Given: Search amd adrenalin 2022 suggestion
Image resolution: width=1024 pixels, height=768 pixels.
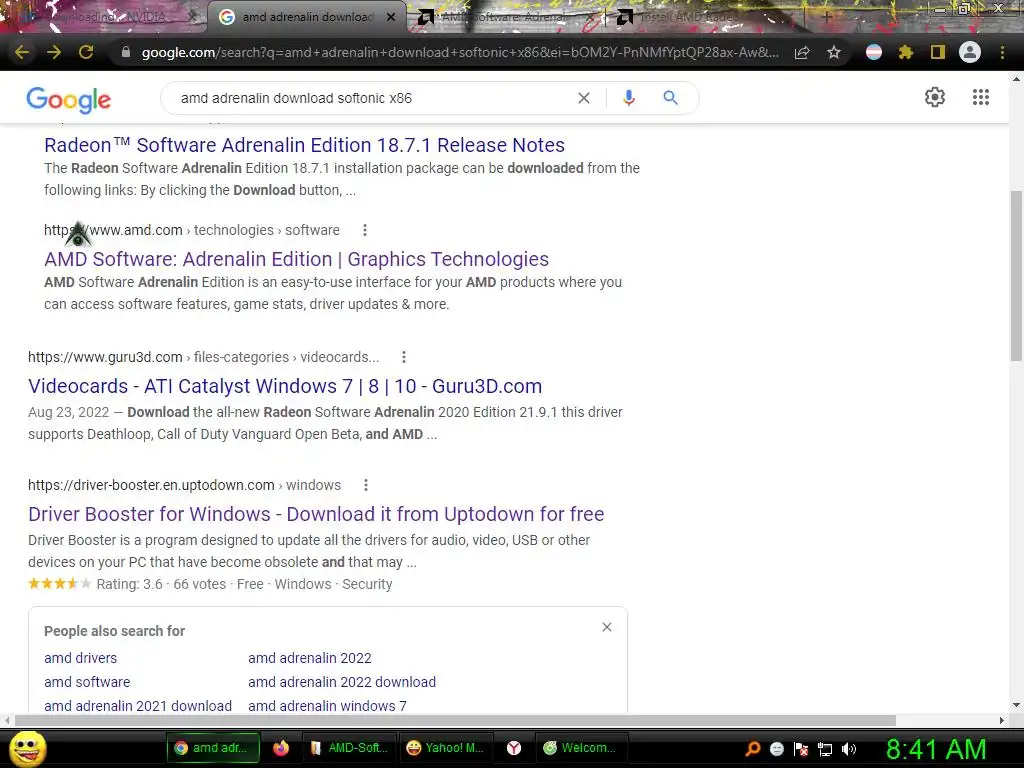Looking at the screenshot, I should coord(310,658).
